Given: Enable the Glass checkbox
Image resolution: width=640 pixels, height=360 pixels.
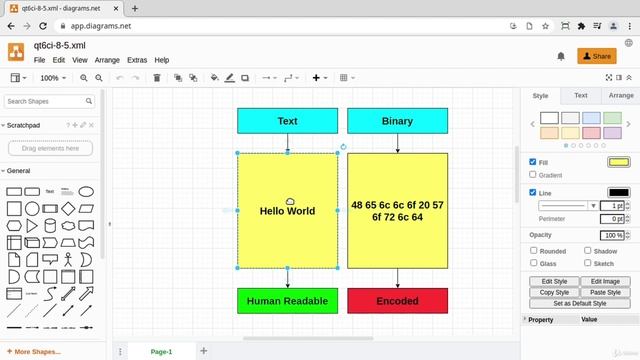Looking at the screenshot, I should pyautogui.click(x=533, y=263).
